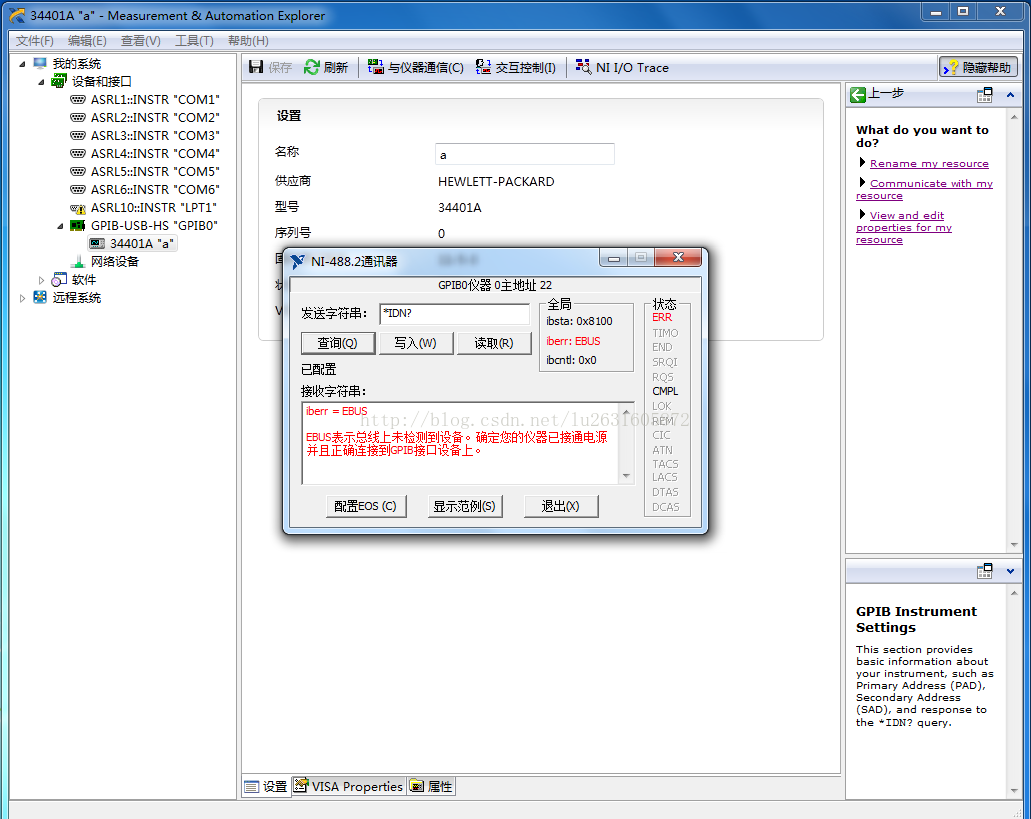
Task: Collapse the top help panel chevron
Action: [1010, 95]
